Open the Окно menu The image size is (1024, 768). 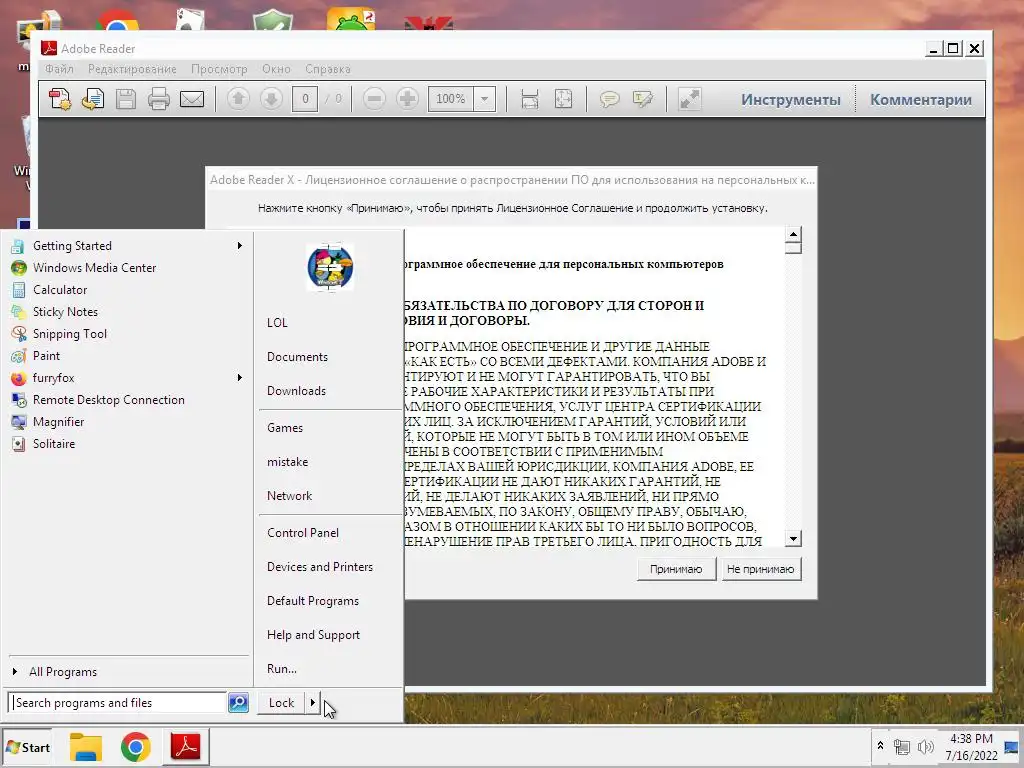pyautogui.click(x=276, y=69)
